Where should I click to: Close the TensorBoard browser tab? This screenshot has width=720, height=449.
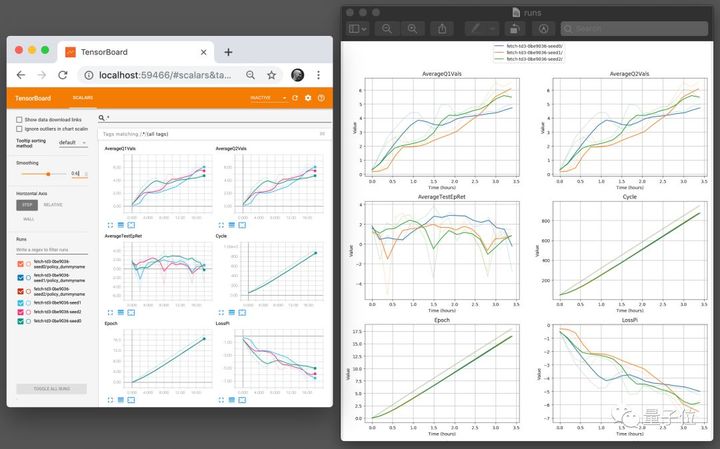click(203, 52)
